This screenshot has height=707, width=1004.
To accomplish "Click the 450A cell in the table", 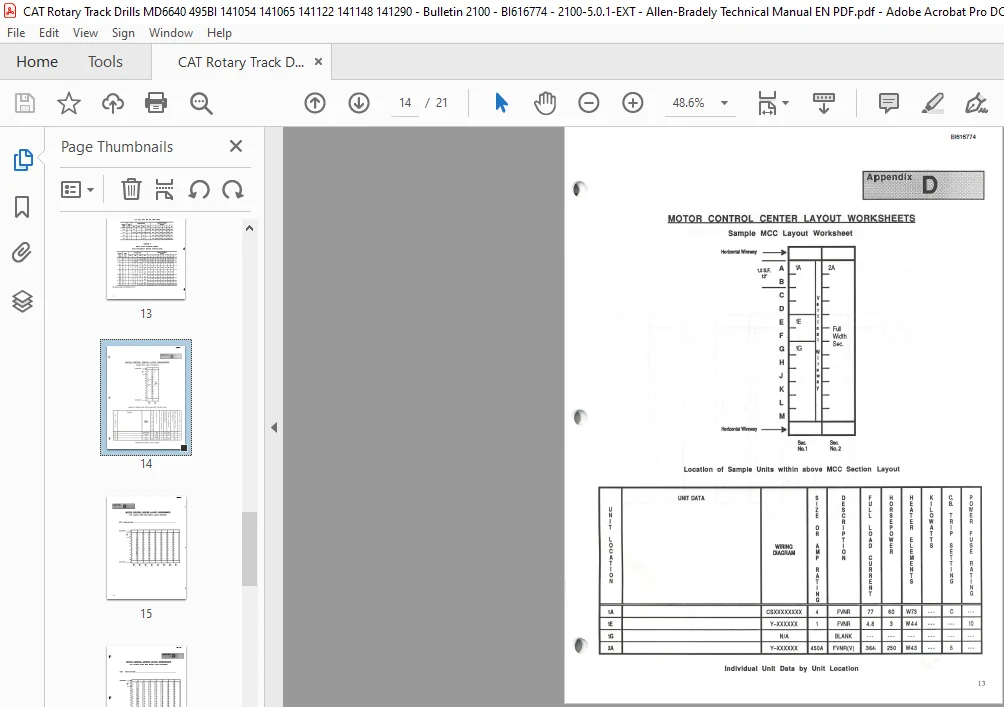I will (x=816, y=648).
